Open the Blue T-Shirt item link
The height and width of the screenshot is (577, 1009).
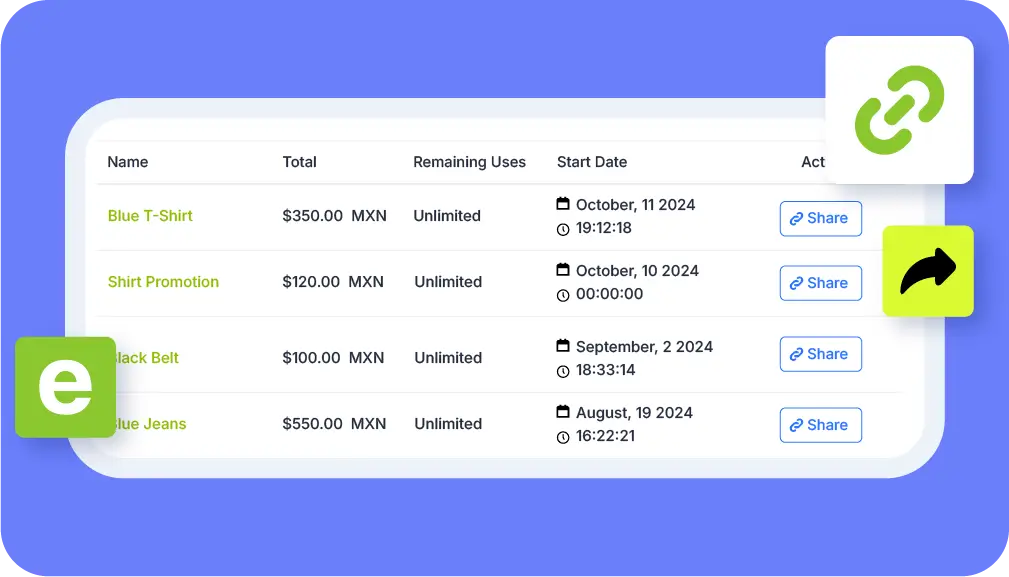click(150, 216)
